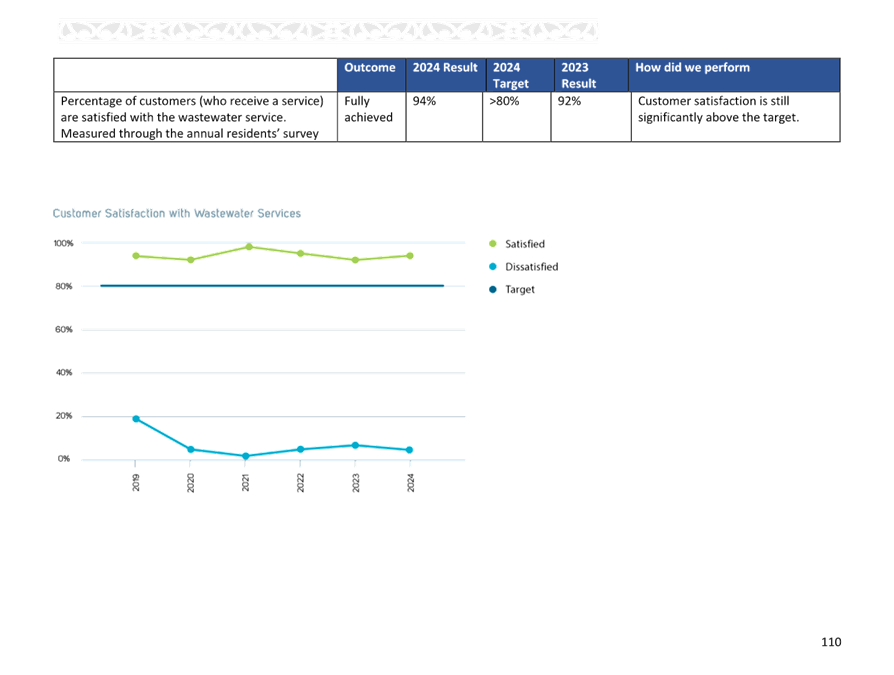Image resolution: width=894 pixels, height=675 pixels.
Task: Click the 'Target' legend label
Action: [520, 290]
